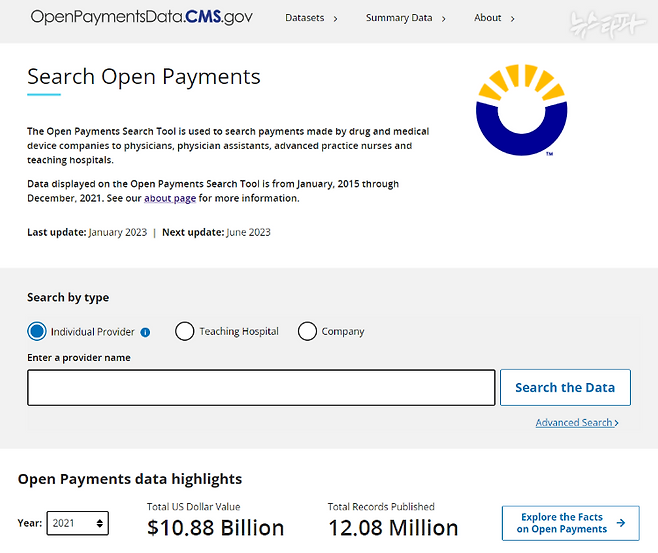The image size is (658, 553).
Task: Follow the about page link
Action: pyautogui.click(x=170, y=198)
